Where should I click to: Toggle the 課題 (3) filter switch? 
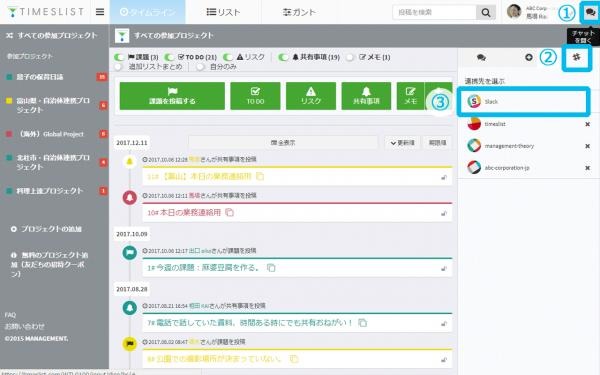coord(119,57)
